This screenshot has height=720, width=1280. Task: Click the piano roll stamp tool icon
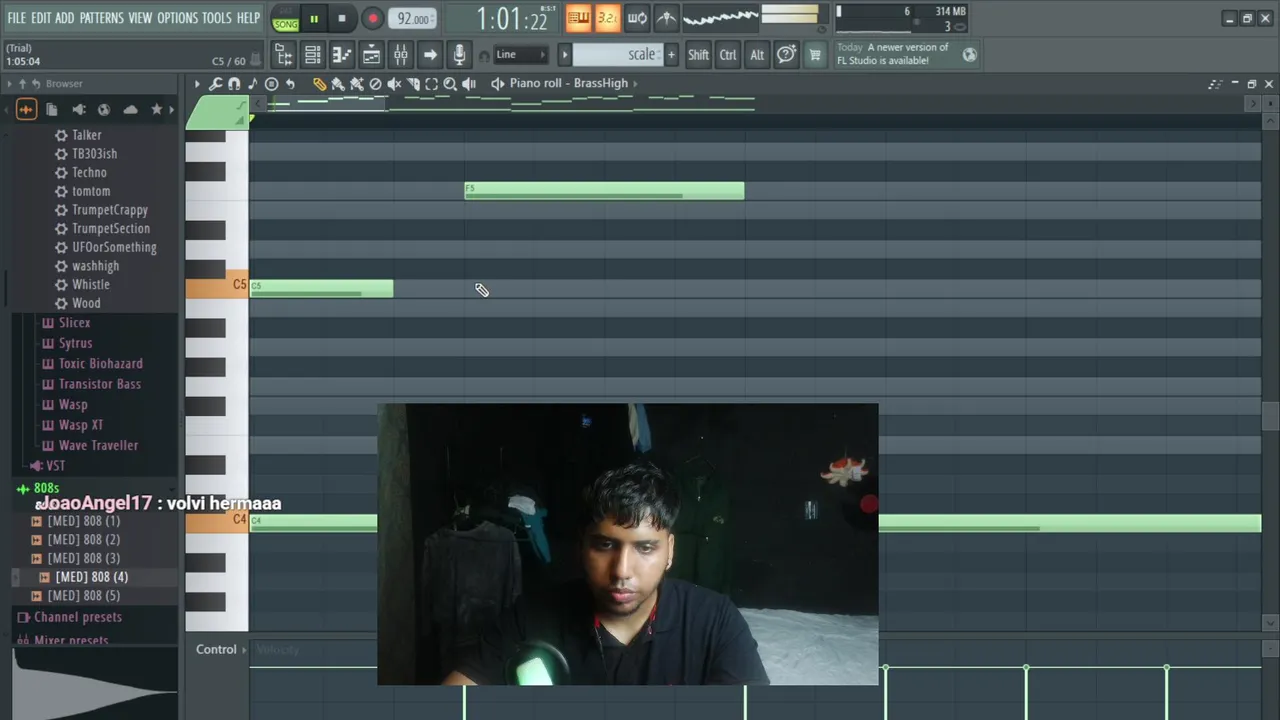tap(271, 84)
